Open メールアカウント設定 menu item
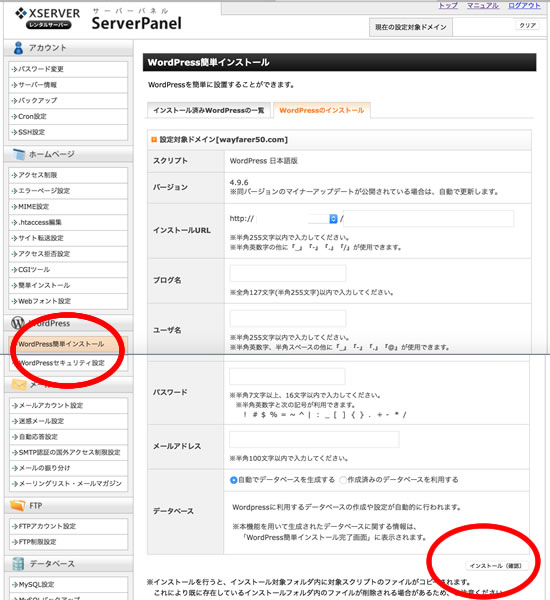Image resolution: width=550 pixels, height=600 pixels. [x=68, y=406]
